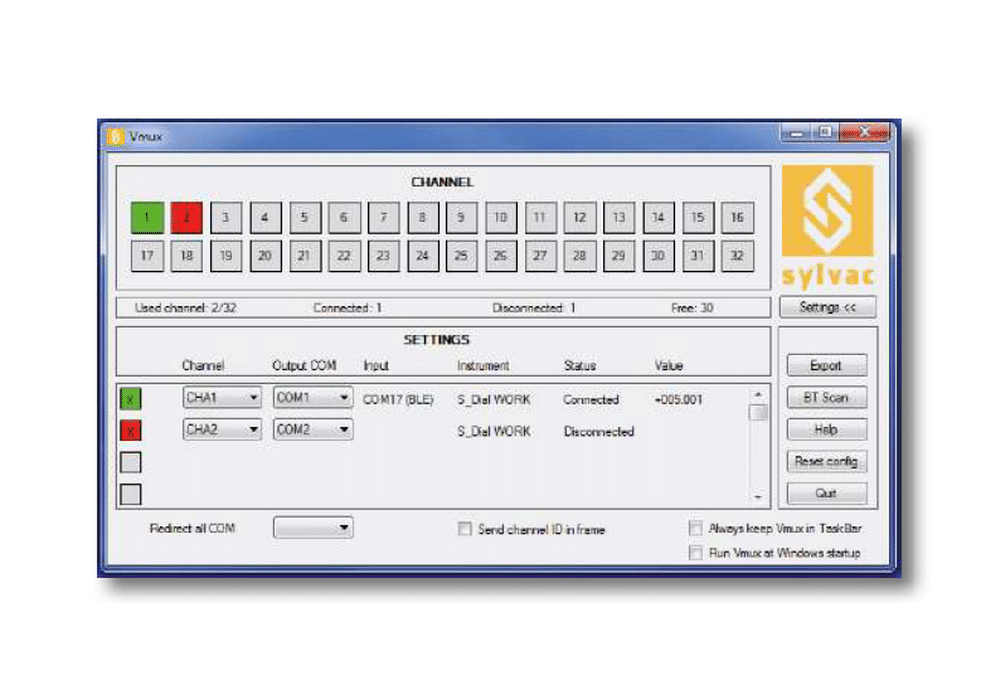This screenshot has height=700, width=1000.
Task: Click settings list scrollbar down arrow
Action: 758,497
